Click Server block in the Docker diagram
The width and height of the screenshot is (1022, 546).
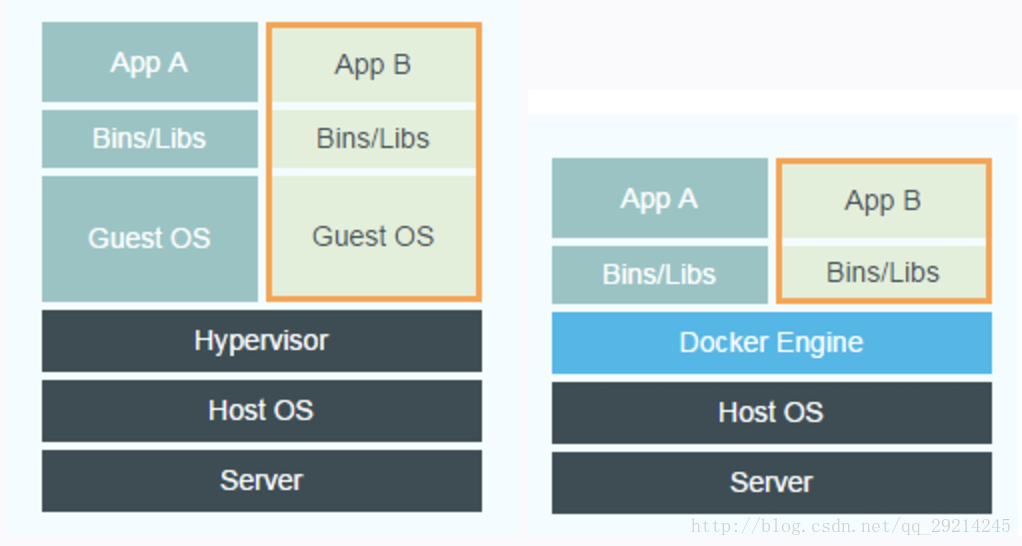click(x=772, y=483)
